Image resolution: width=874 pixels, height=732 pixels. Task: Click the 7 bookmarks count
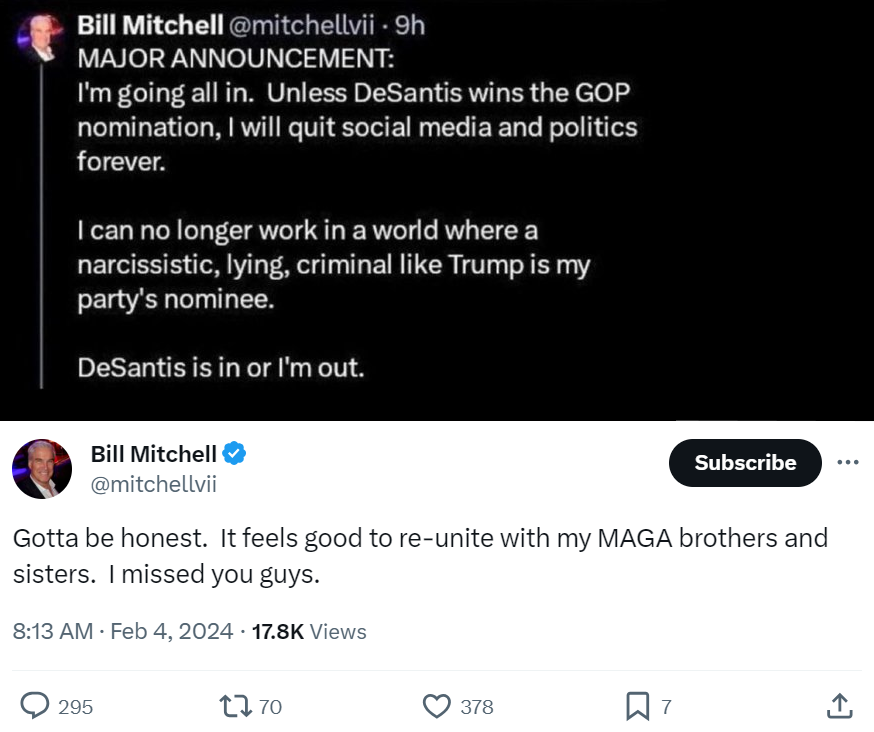click(x=666, y=707)
